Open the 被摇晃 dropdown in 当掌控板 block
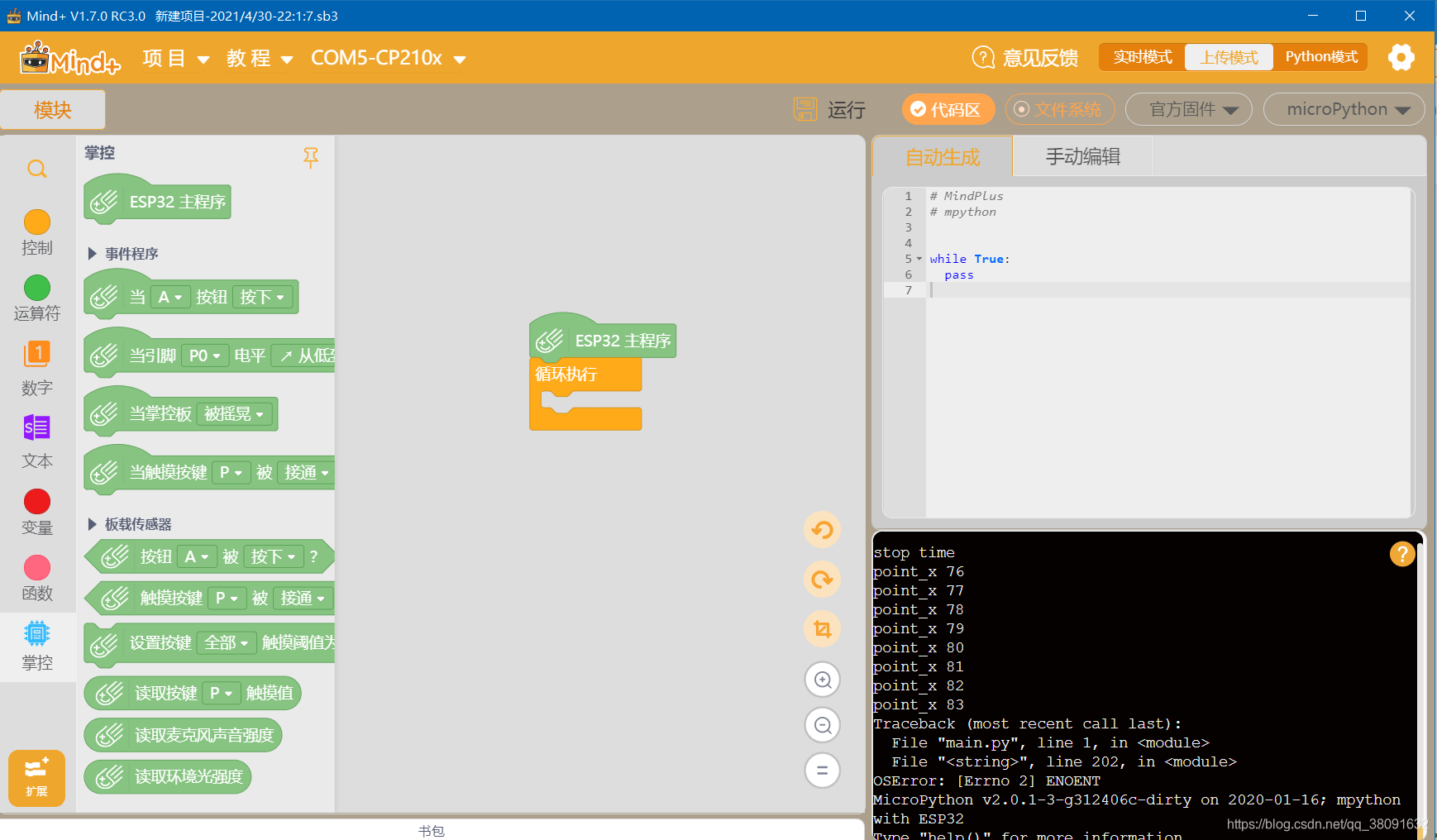The width and height of the screenshot is (1437, 840). coord(234,413)
